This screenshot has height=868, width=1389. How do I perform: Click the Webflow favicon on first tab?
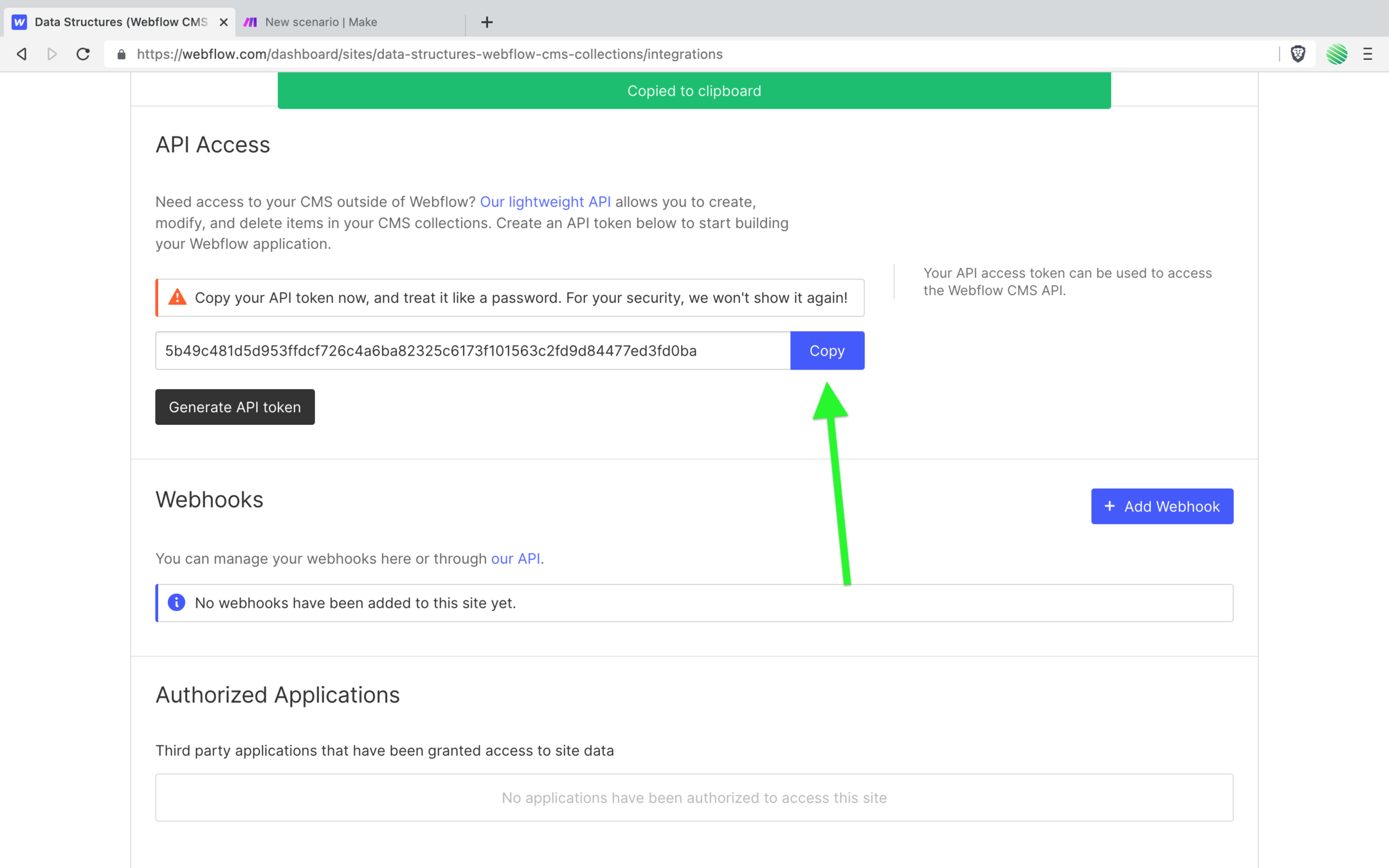click(x=19, y=22)
